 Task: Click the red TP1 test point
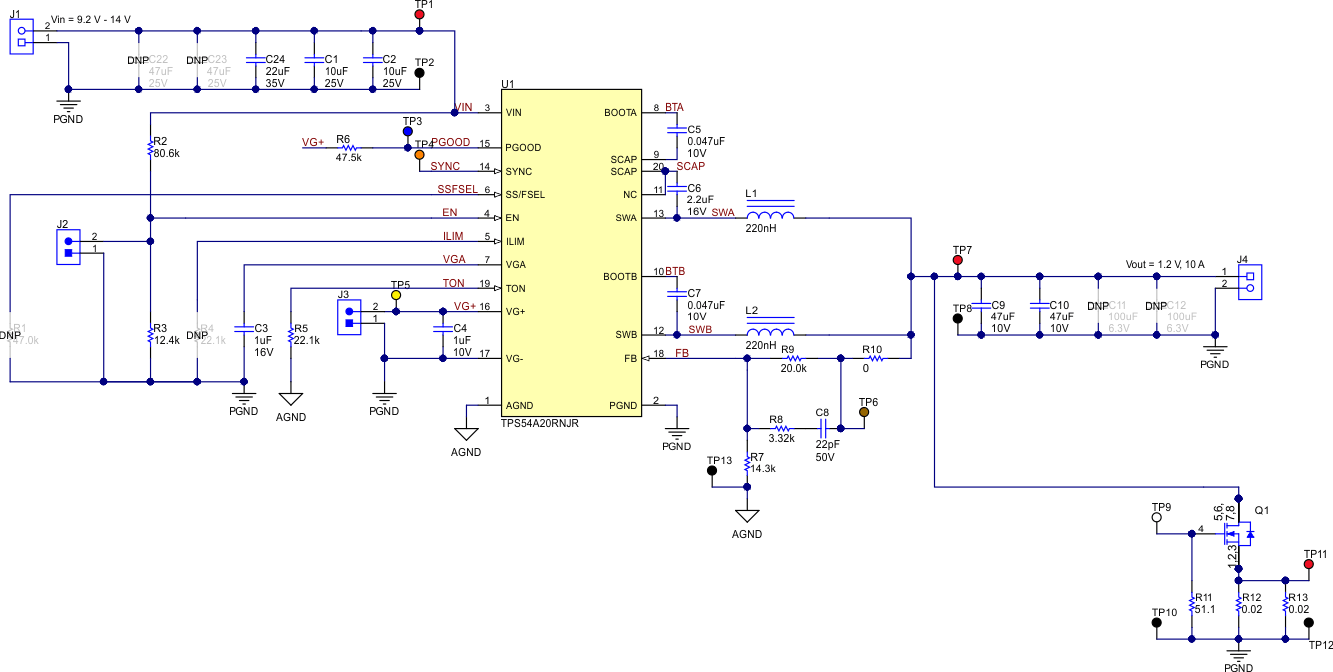[x=421, y=16]
